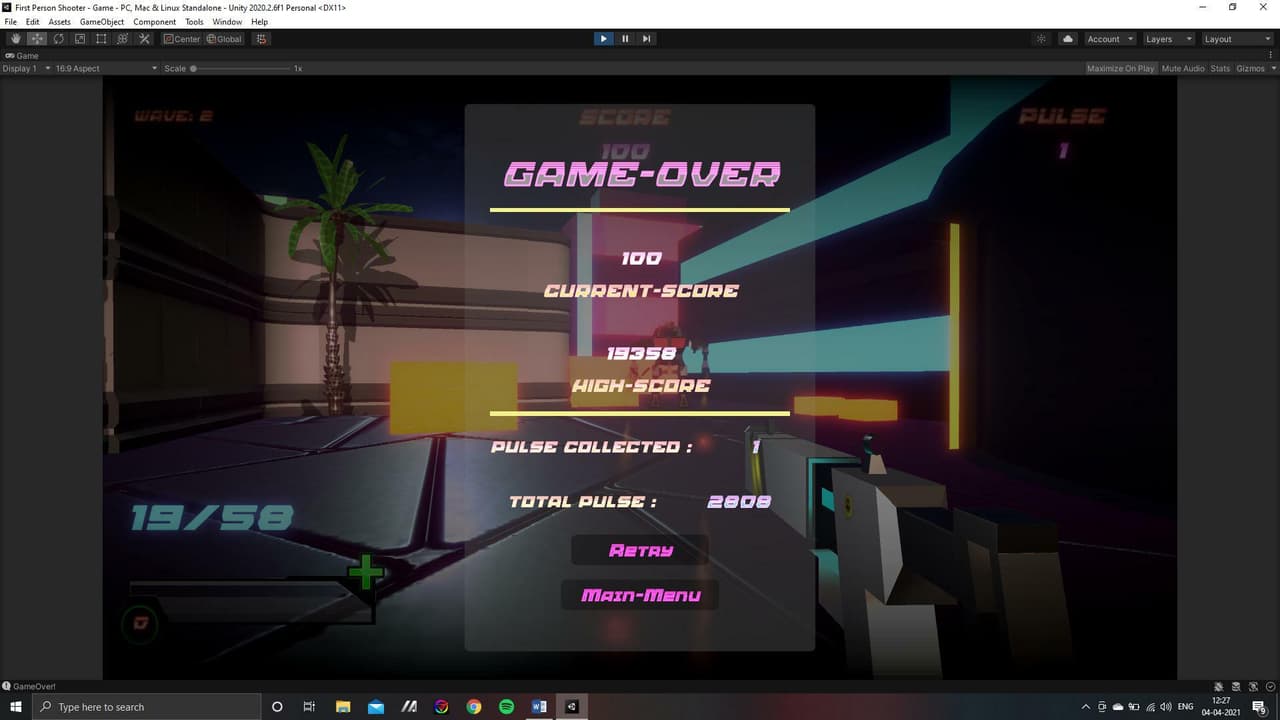1280x720 pixels.
Task: Click the ENG language indicator
Action: [x=1186, y=707]
